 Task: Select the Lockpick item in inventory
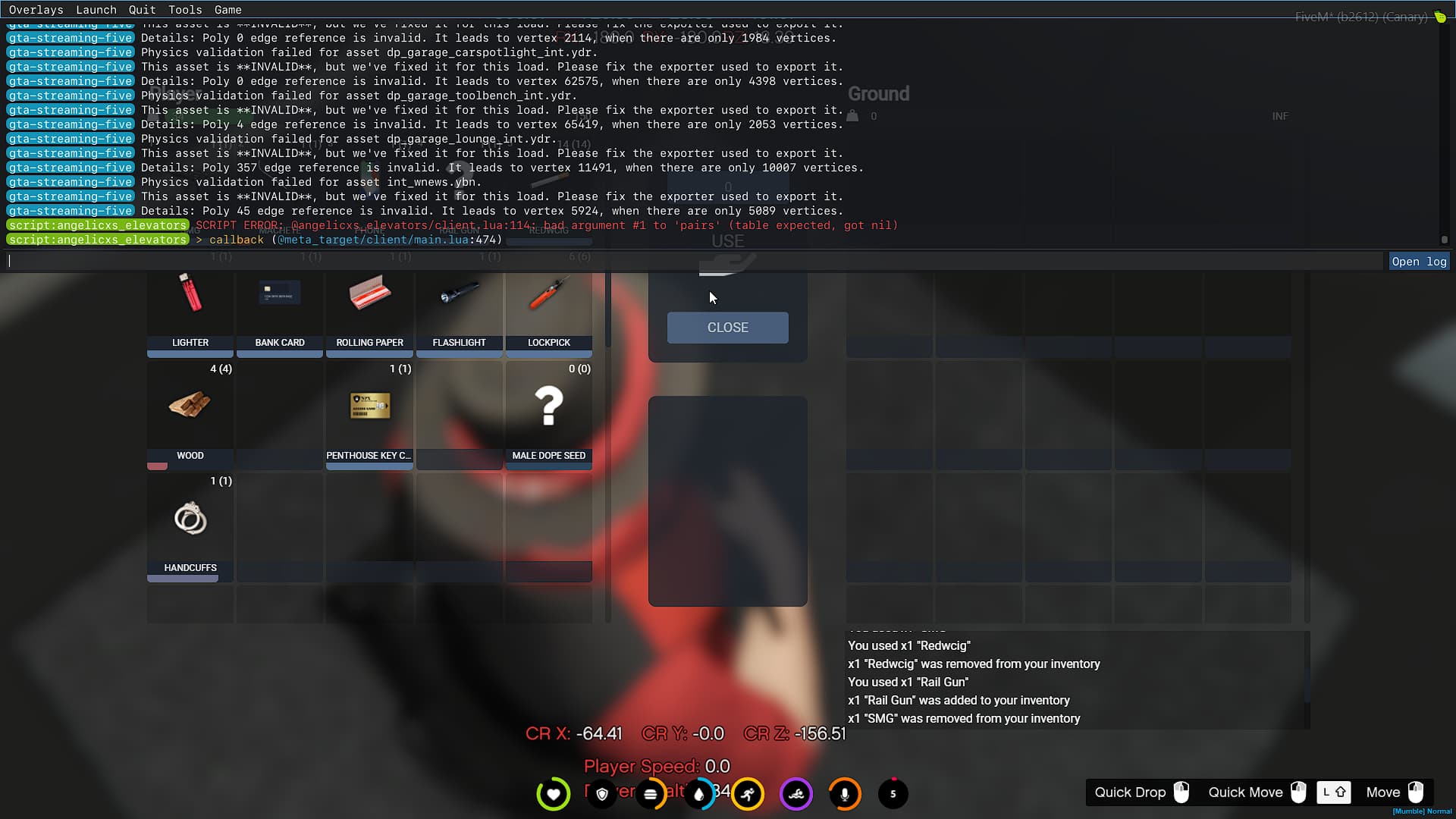[548, 311]
